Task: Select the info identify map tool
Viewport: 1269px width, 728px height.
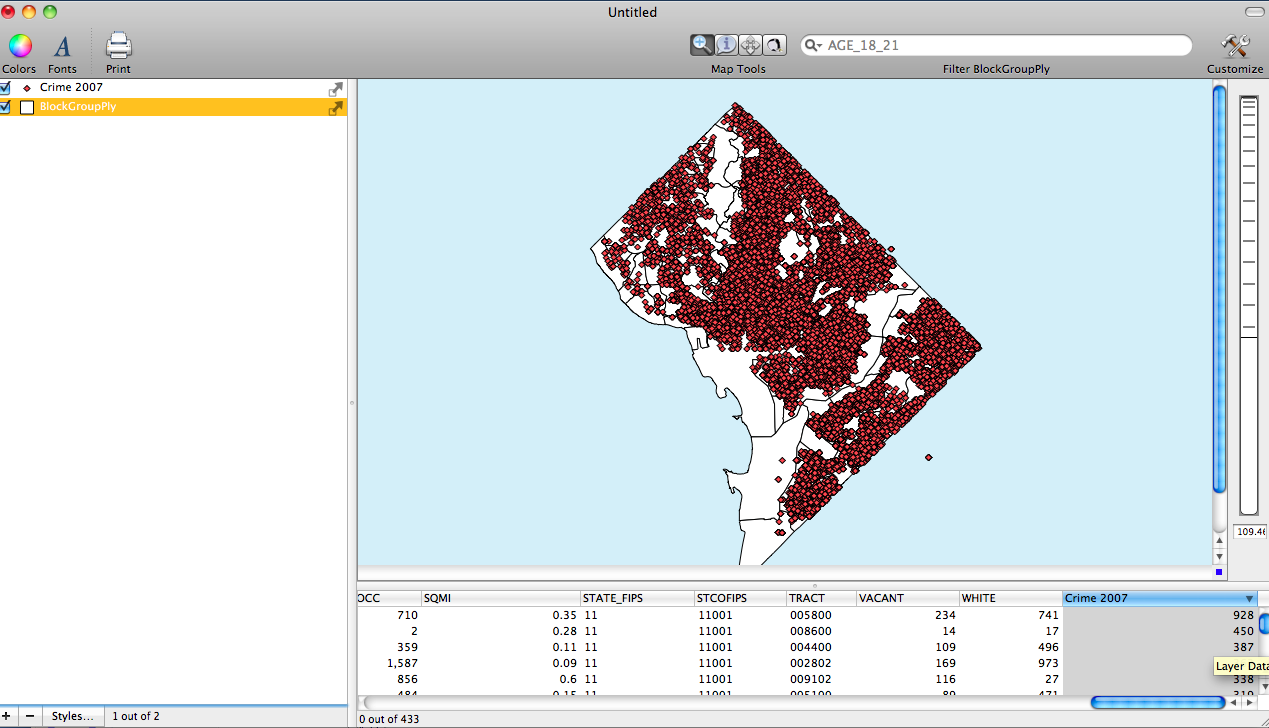Action: (x=726, y=45)
